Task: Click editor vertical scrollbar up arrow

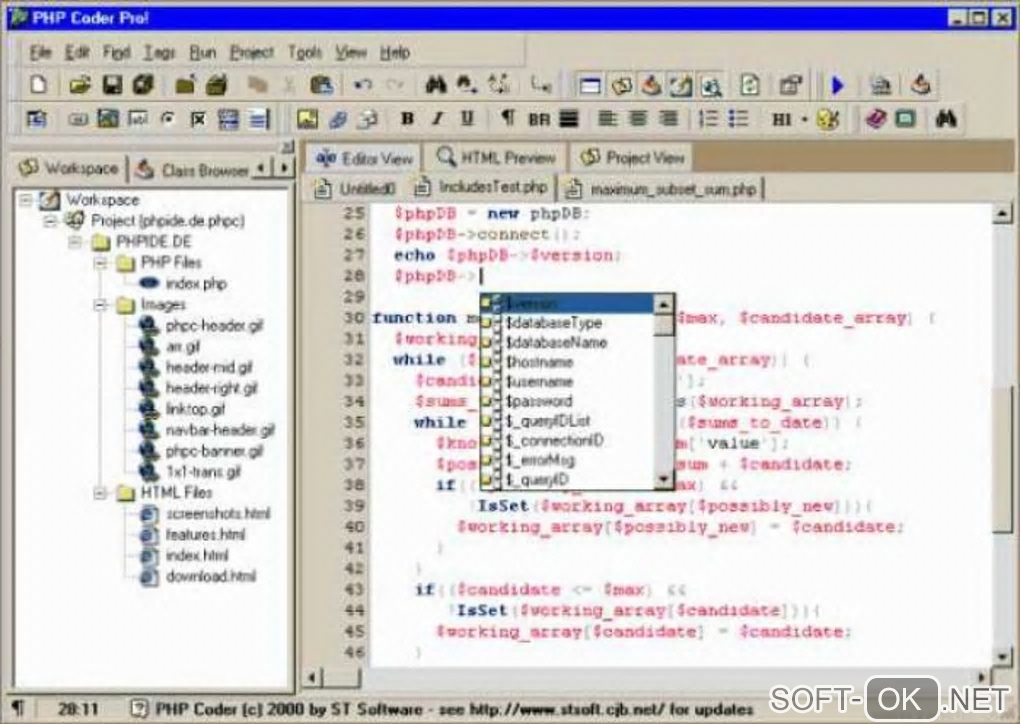Action: pos(1002,213)
